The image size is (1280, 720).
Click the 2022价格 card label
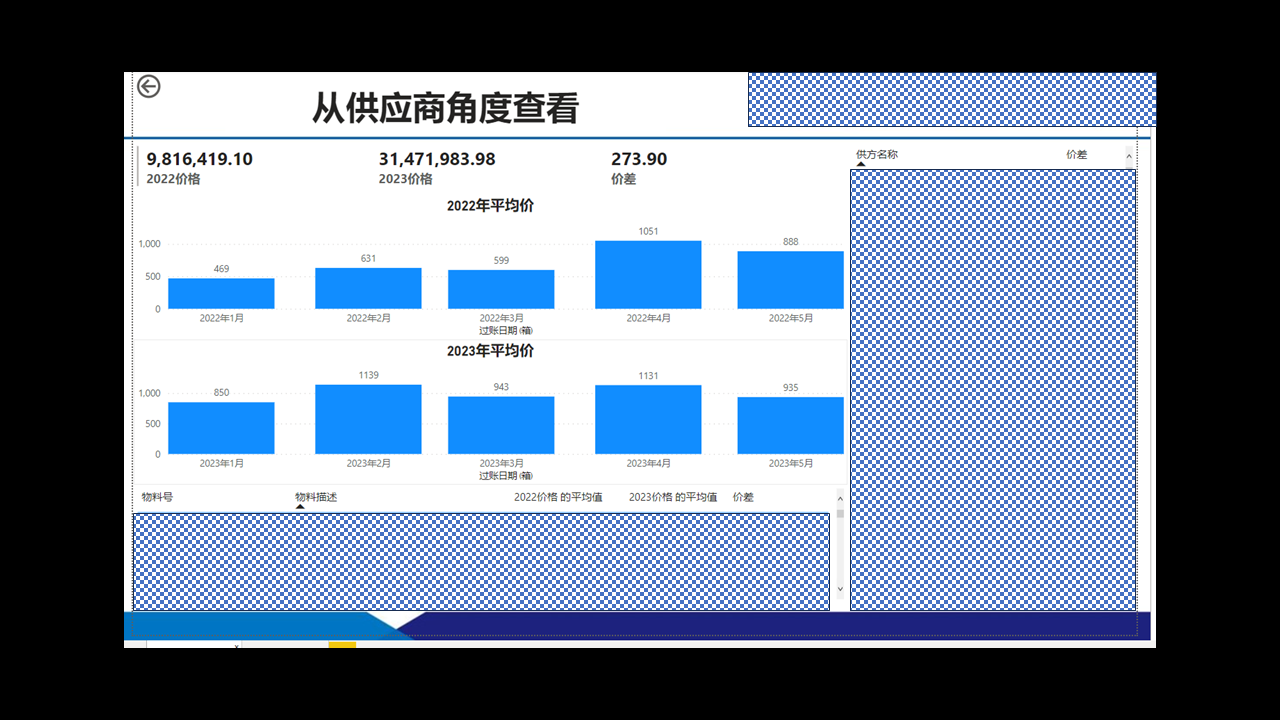click(x=174, y=179)
